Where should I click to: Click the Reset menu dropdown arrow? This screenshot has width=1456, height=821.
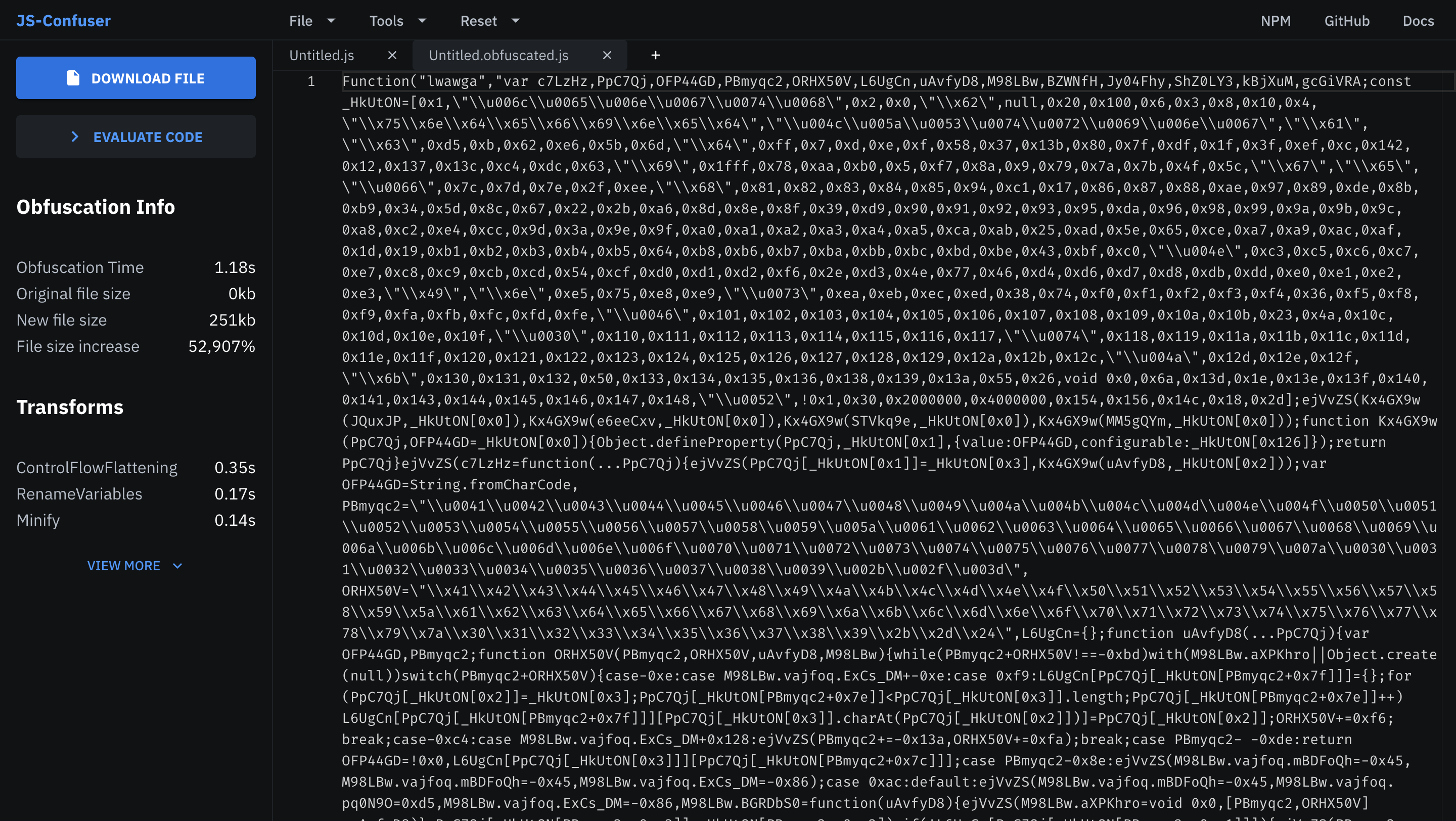coord(515,21)
